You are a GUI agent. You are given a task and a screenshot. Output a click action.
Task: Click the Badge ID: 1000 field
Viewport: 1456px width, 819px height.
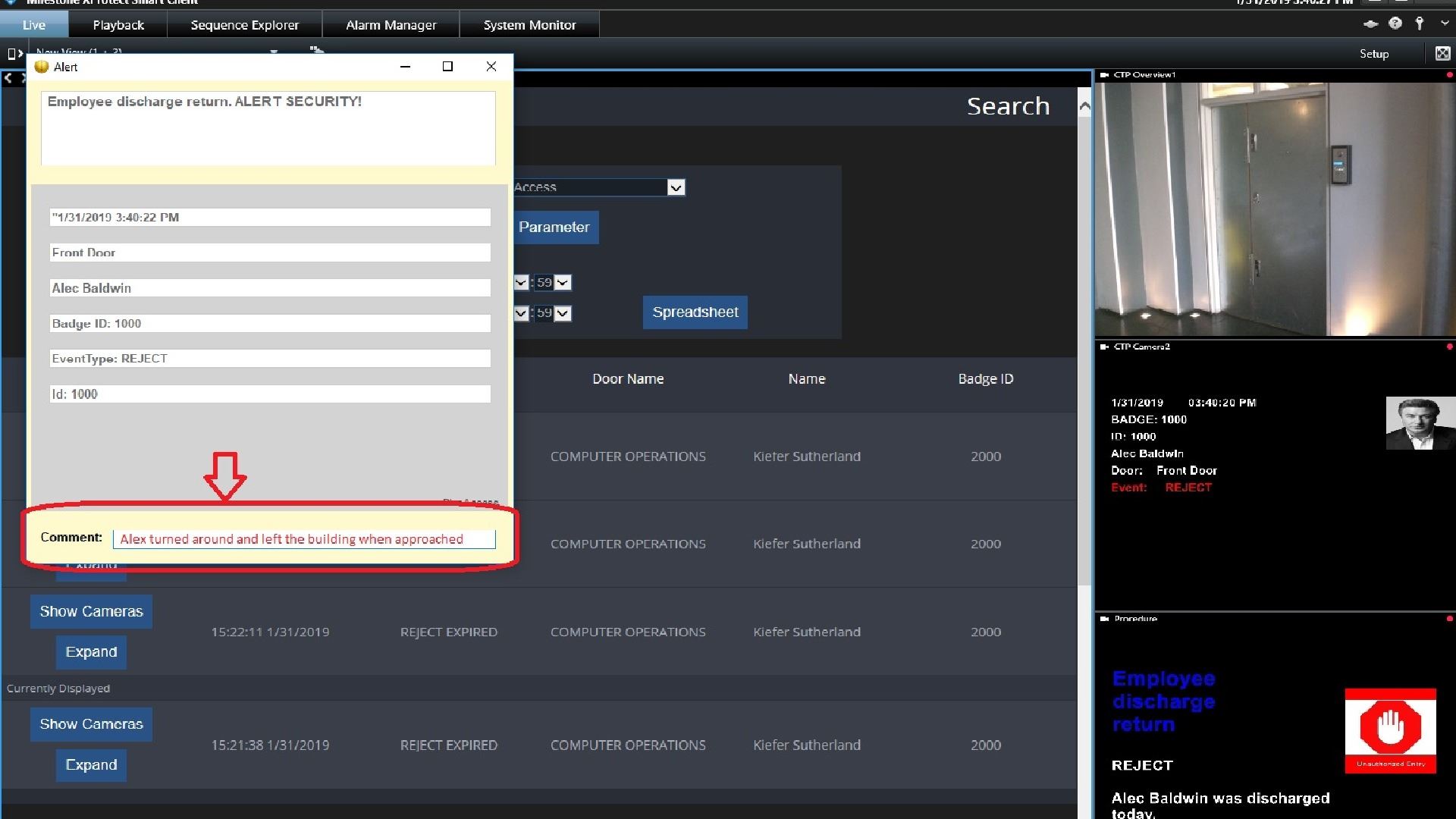point(270,323)
